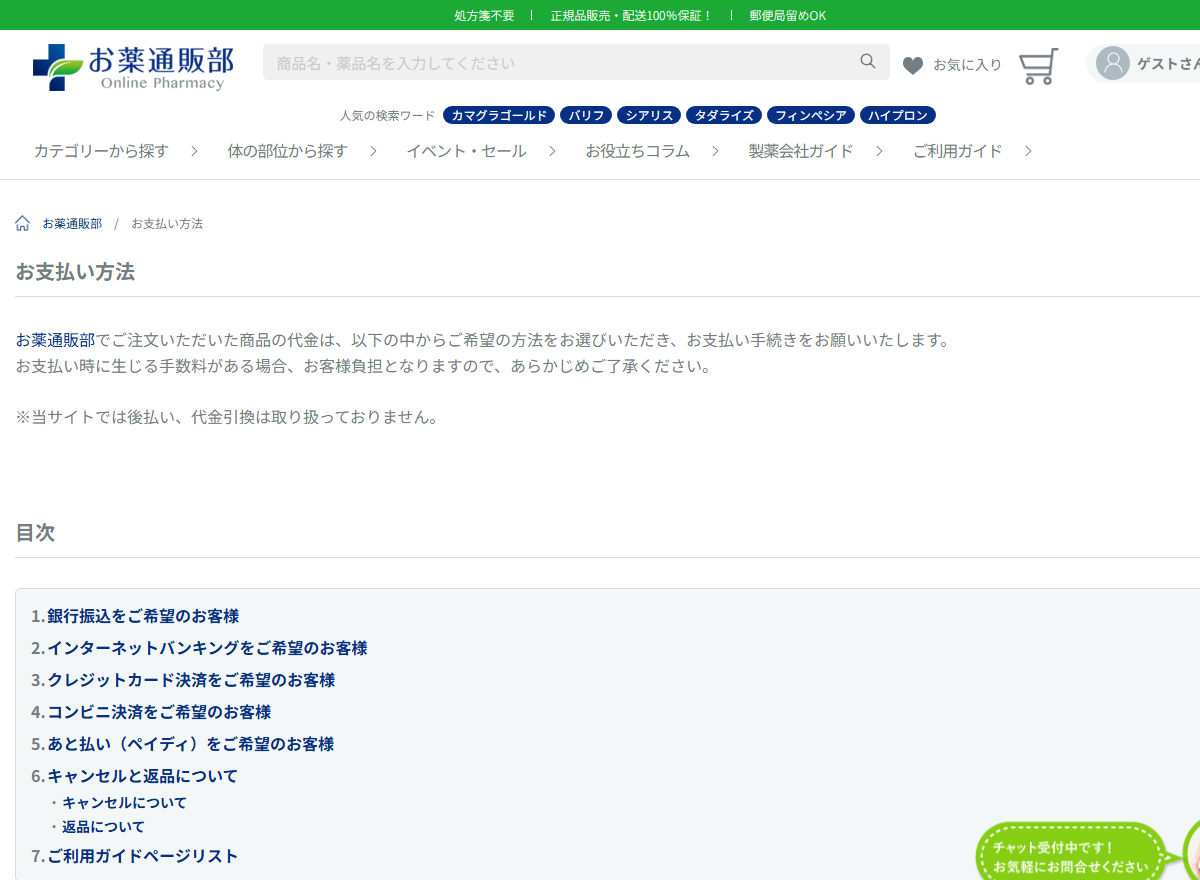The width and height of the screenshot is (1200, 880).
Task: Open the green chat support bubble
Action: [1070, 856]
